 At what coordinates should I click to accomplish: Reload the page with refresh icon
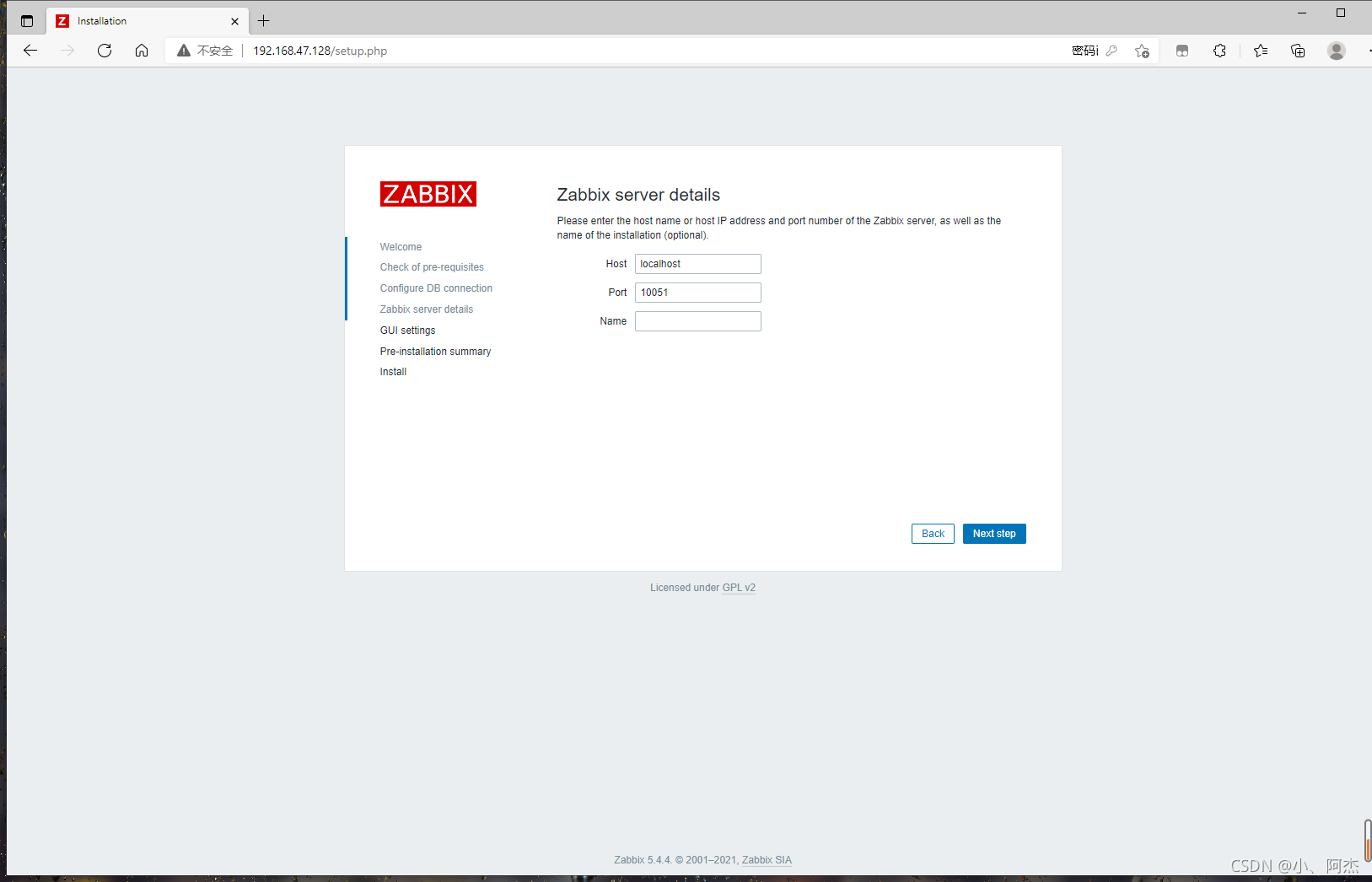click(105, 51)
